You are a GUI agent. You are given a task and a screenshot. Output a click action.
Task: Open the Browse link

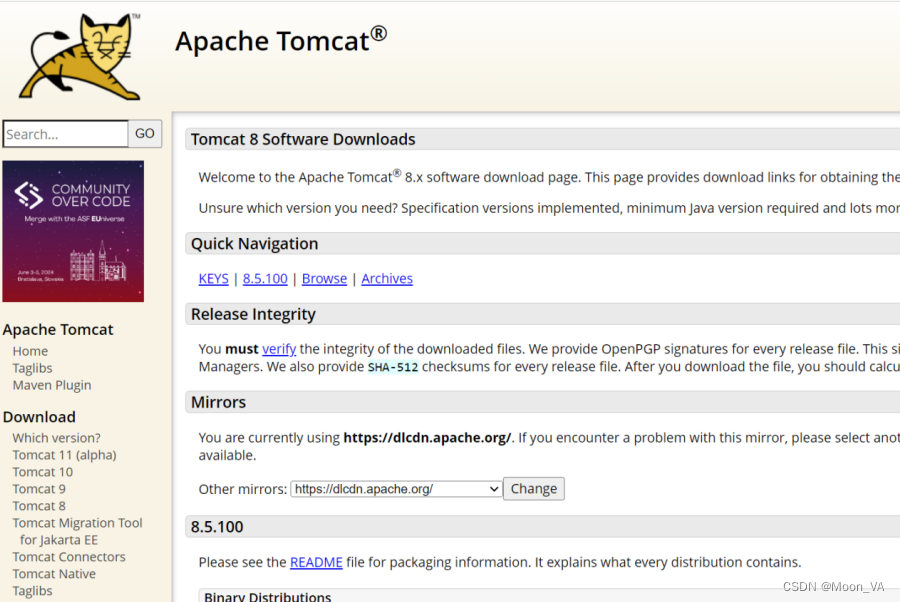pyautogui.click(x=324, y=279)
